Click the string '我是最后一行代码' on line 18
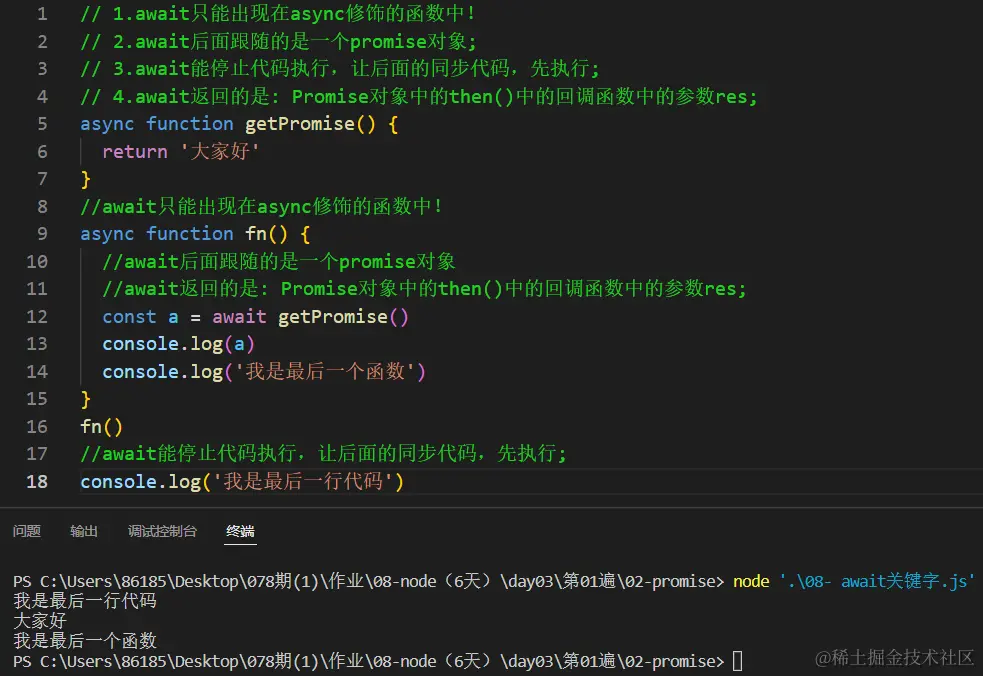This screenshot has height=676, width=983. 303,482
